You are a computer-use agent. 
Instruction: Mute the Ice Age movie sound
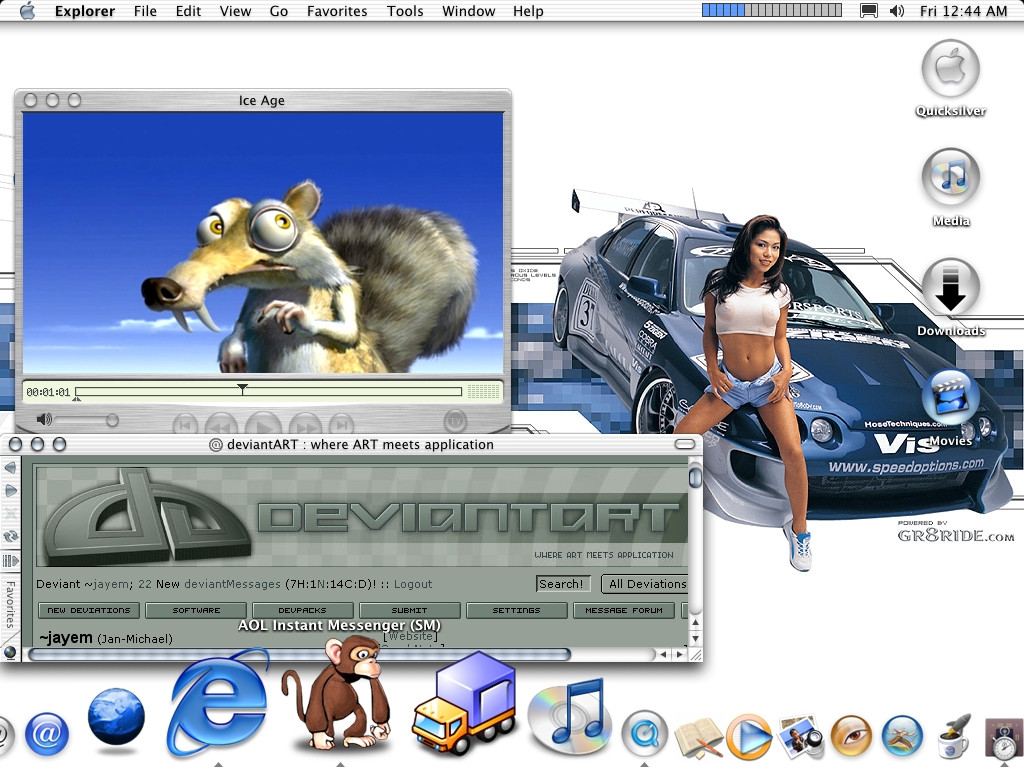pos(44,419)
